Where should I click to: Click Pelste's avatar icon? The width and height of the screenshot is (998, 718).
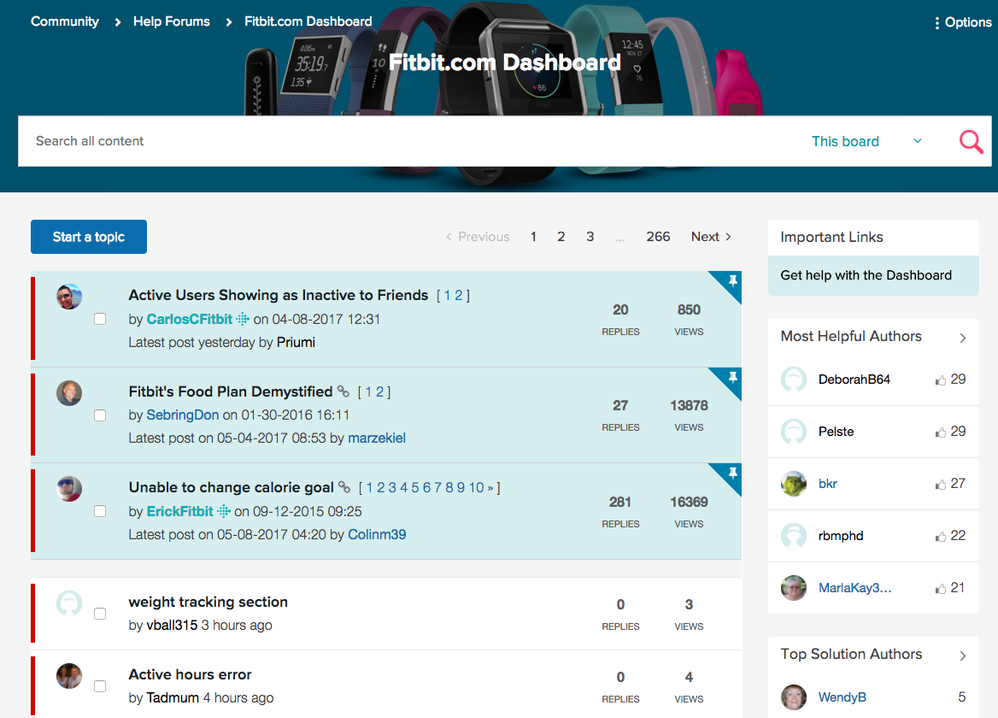[x=794, y=432]
